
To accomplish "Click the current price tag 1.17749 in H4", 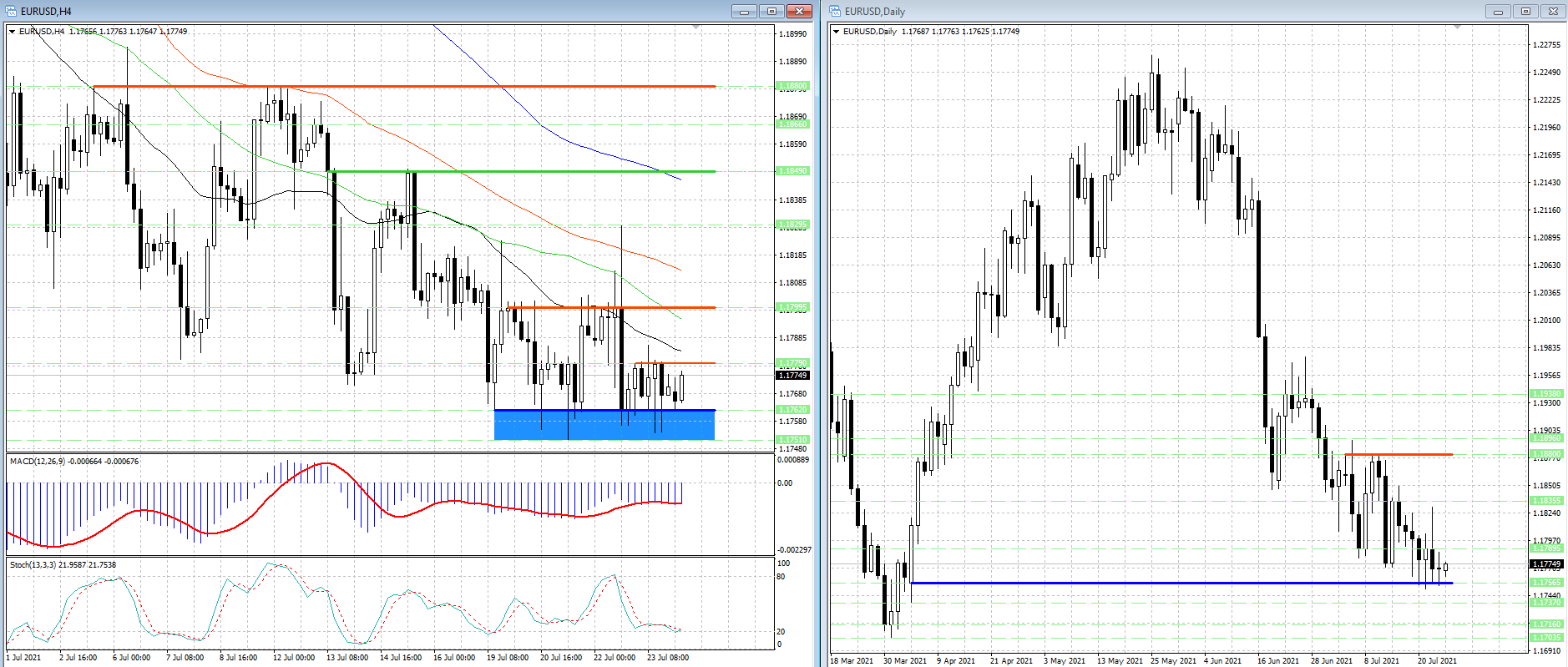I will click(x=793, y=376).
